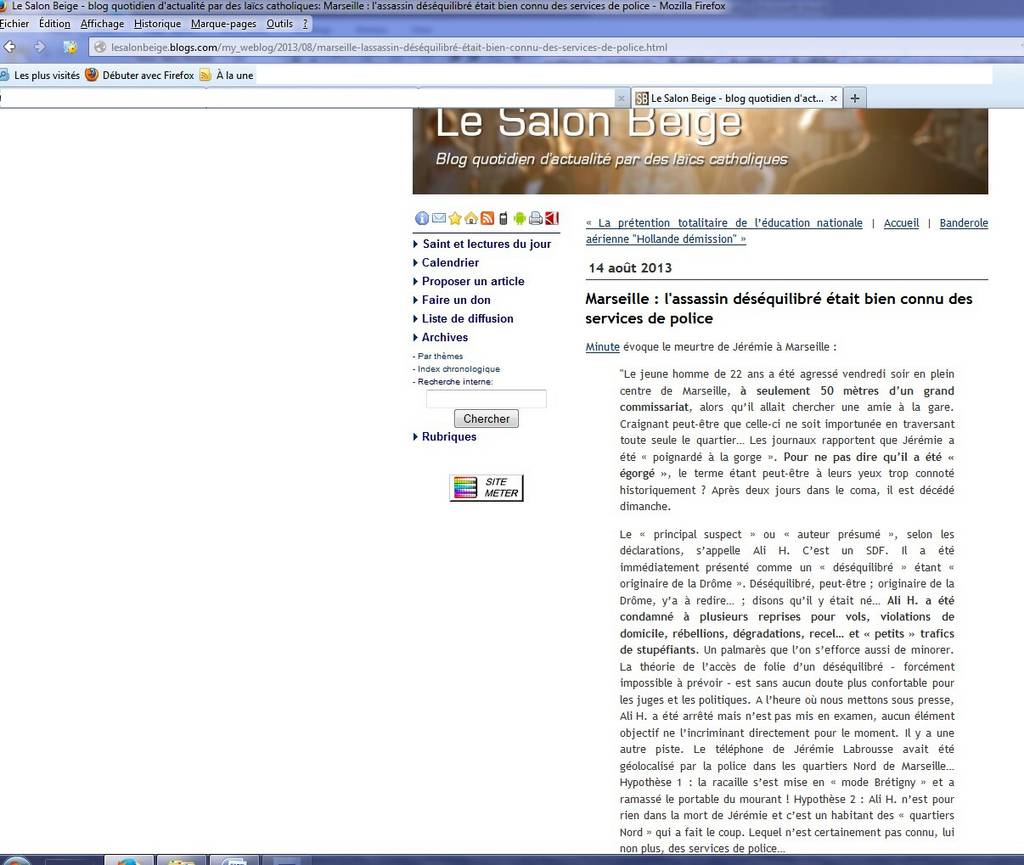
Task: Click the orange RSS feed icon in sidebar
Action: [x=487, y=218]
